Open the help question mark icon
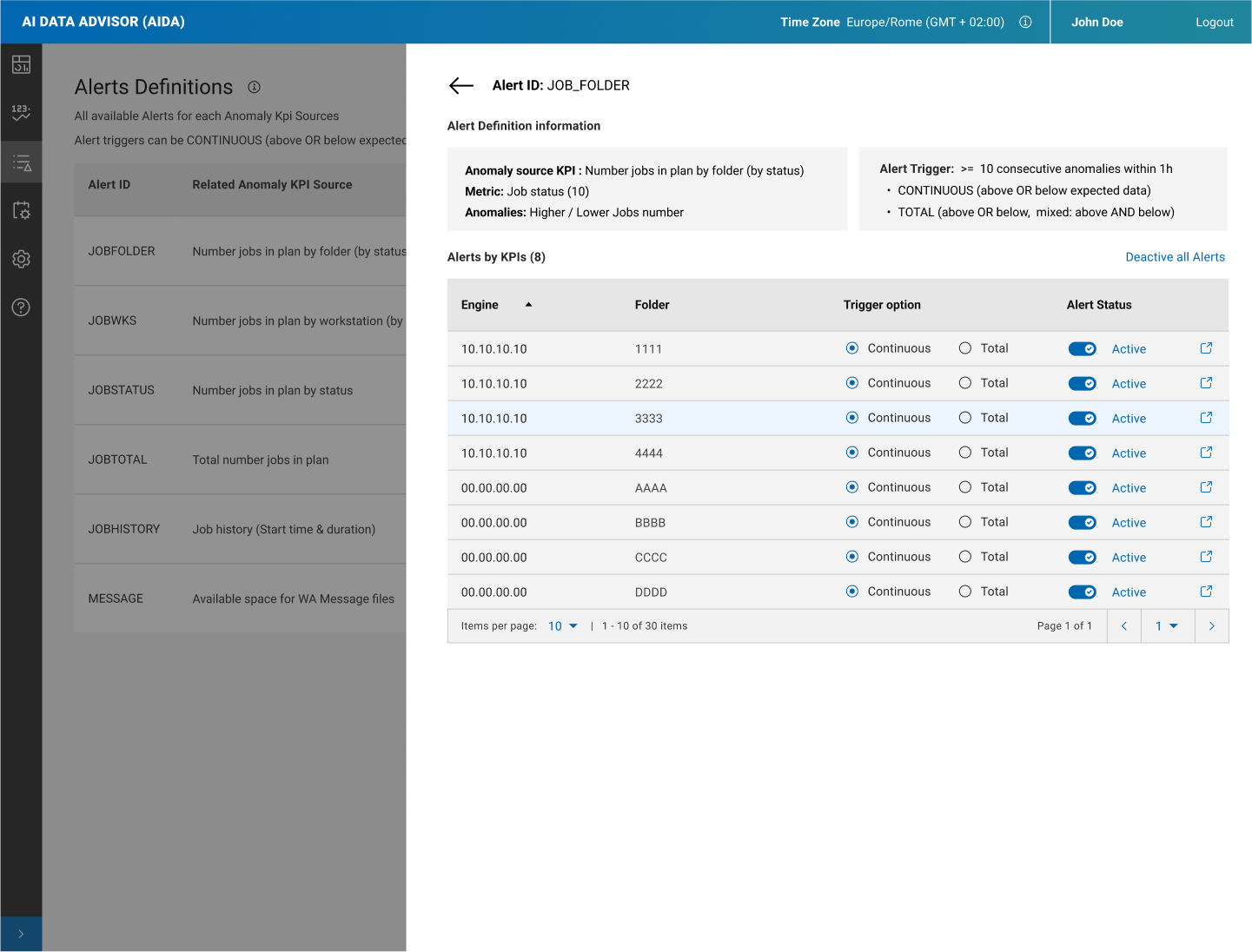The height and width of the screenshot is (952, 1252). (21, 307)
